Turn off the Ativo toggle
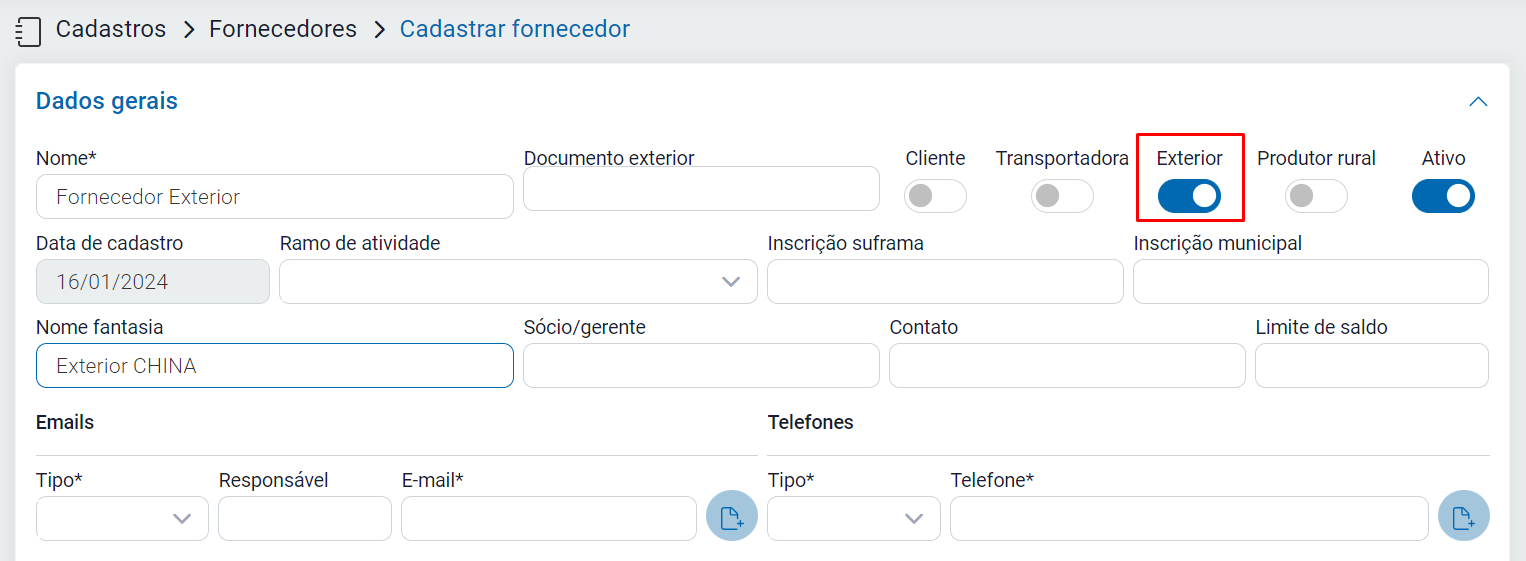Image resolution: width=1526 pixels, height=561 pixels. [1442, 196]
